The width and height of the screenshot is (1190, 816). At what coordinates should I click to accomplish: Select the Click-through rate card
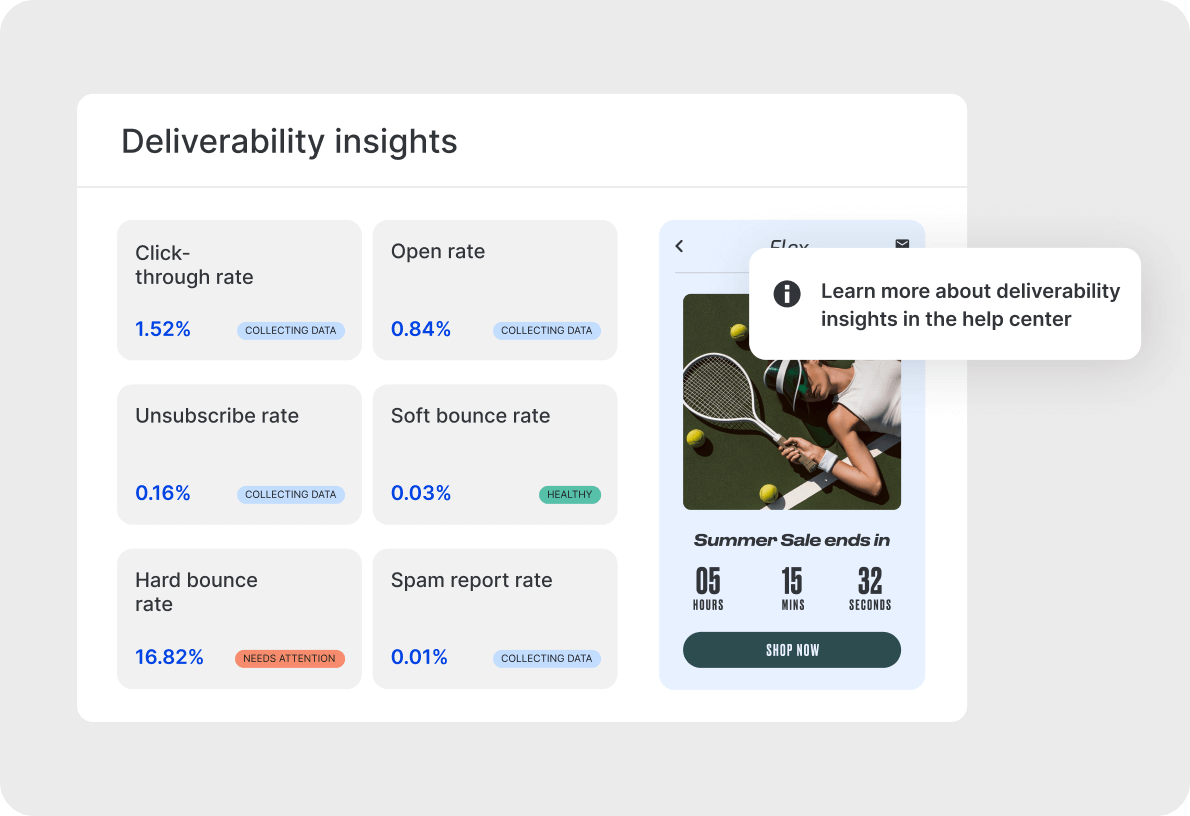point(239,290)
